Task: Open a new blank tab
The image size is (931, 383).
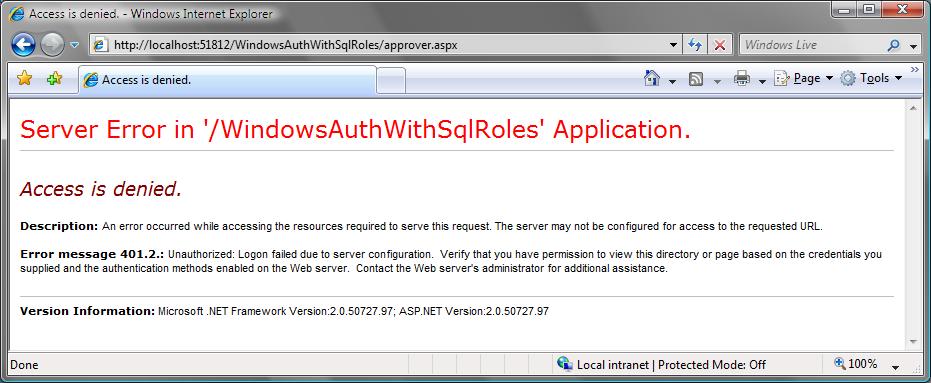Action: click(x=391, y=81)
